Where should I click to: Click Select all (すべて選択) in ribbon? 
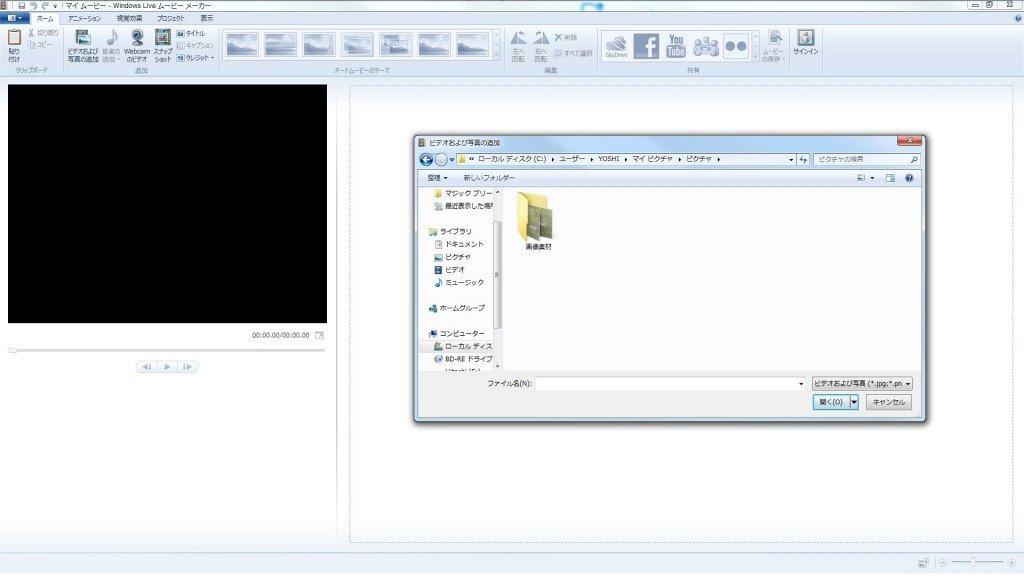573,53
